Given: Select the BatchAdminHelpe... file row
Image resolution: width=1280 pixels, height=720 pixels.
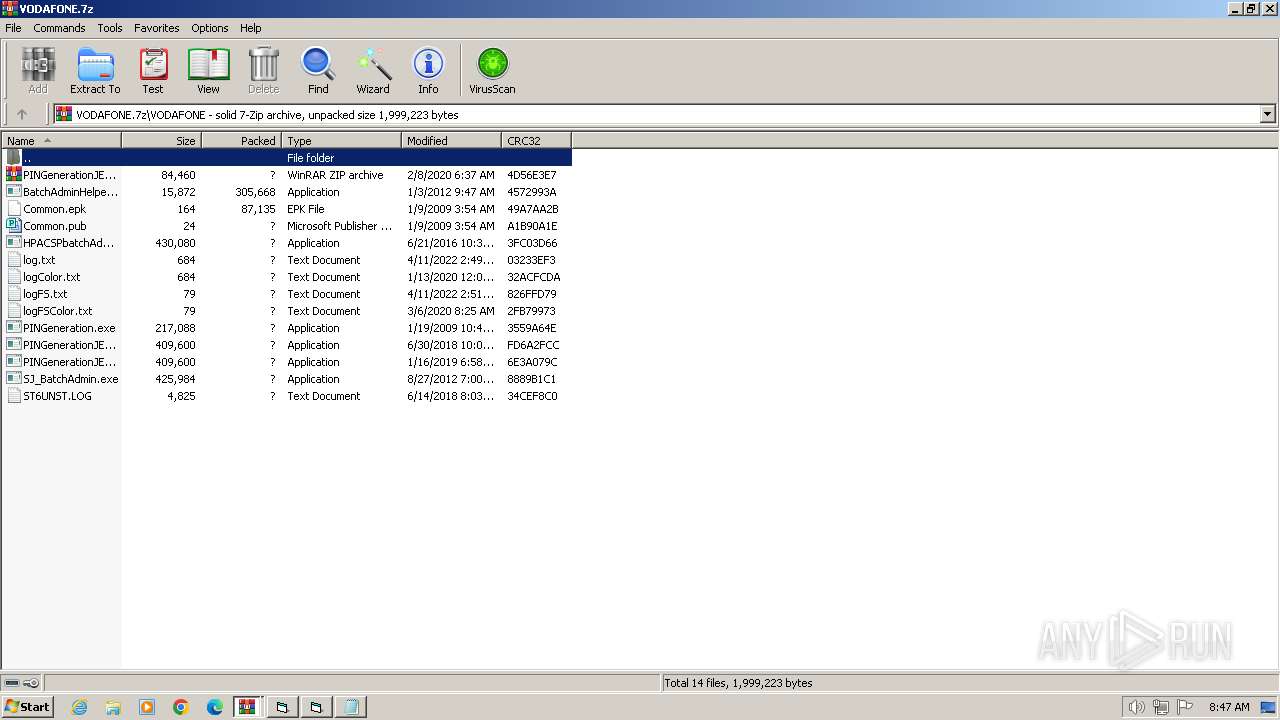Looking at the screenshot, I should [x=287, y=192].
